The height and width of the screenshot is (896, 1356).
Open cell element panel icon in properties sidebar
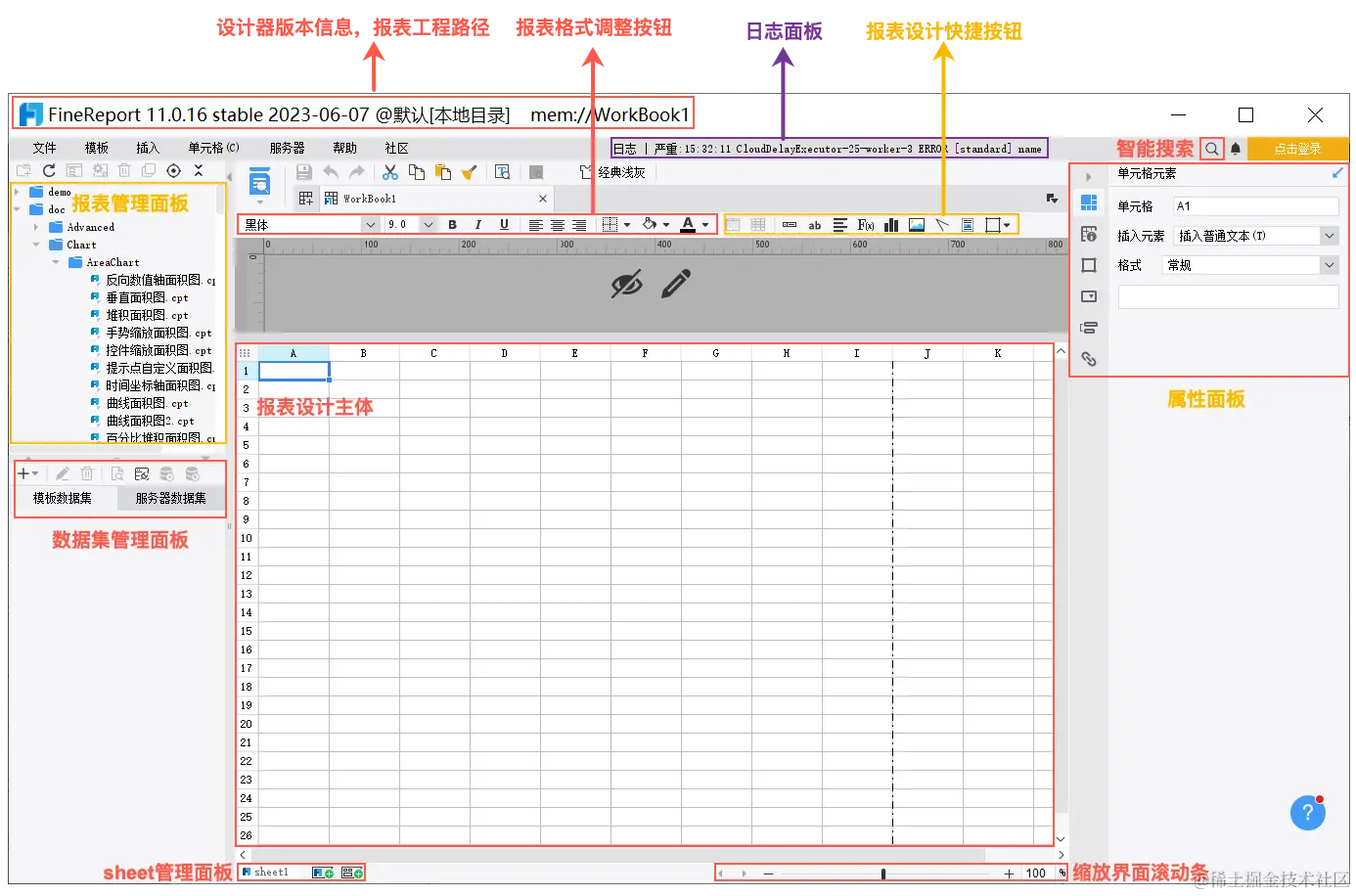click(1089, 202)
